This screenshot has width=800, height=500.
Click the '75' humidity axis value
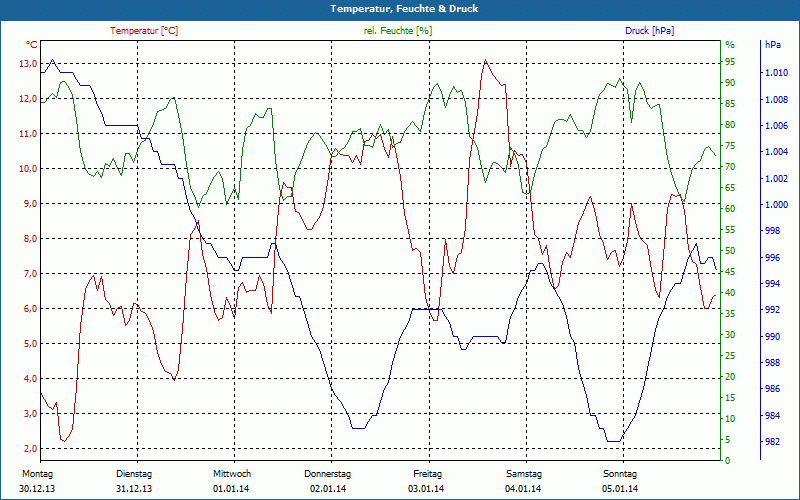[730, 146]
